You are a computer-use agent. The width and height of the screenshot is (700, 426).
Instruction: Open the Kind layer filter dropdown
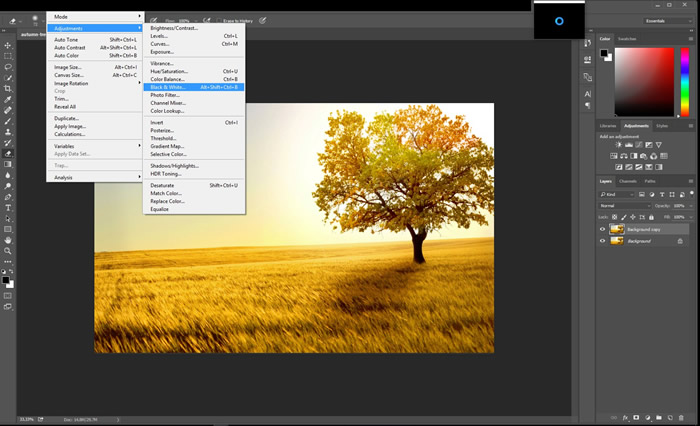tap(616, 194)
